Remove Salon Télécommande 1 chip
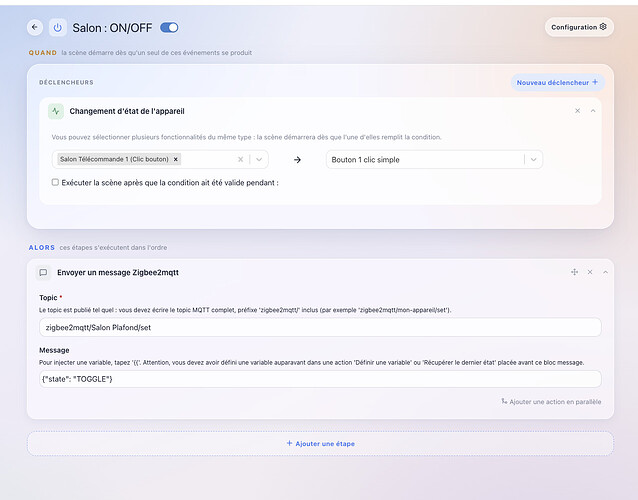 click(x=176, y=159)
